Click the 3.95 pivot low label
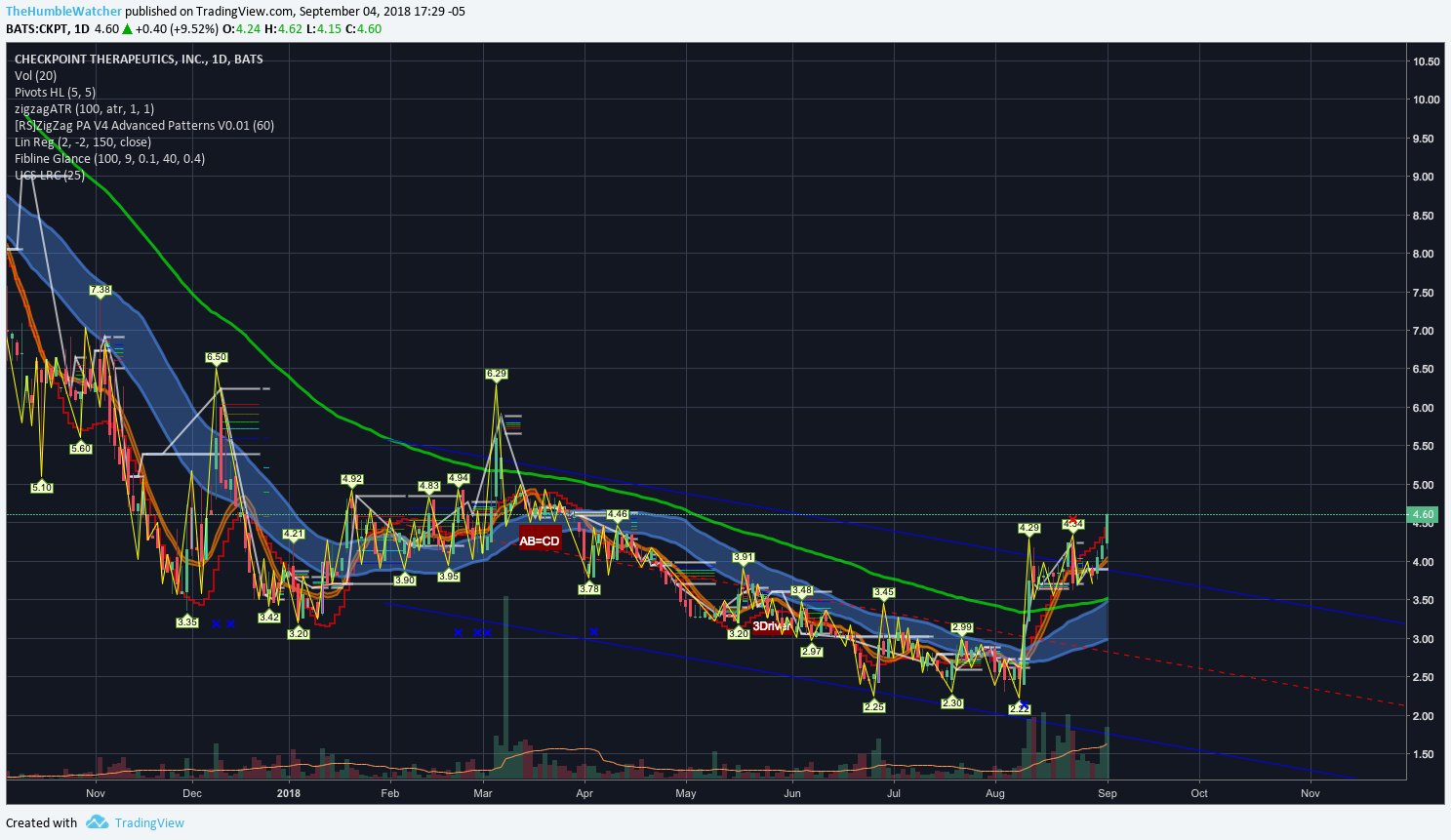1451x840 pixels. (x=449, y=576)
